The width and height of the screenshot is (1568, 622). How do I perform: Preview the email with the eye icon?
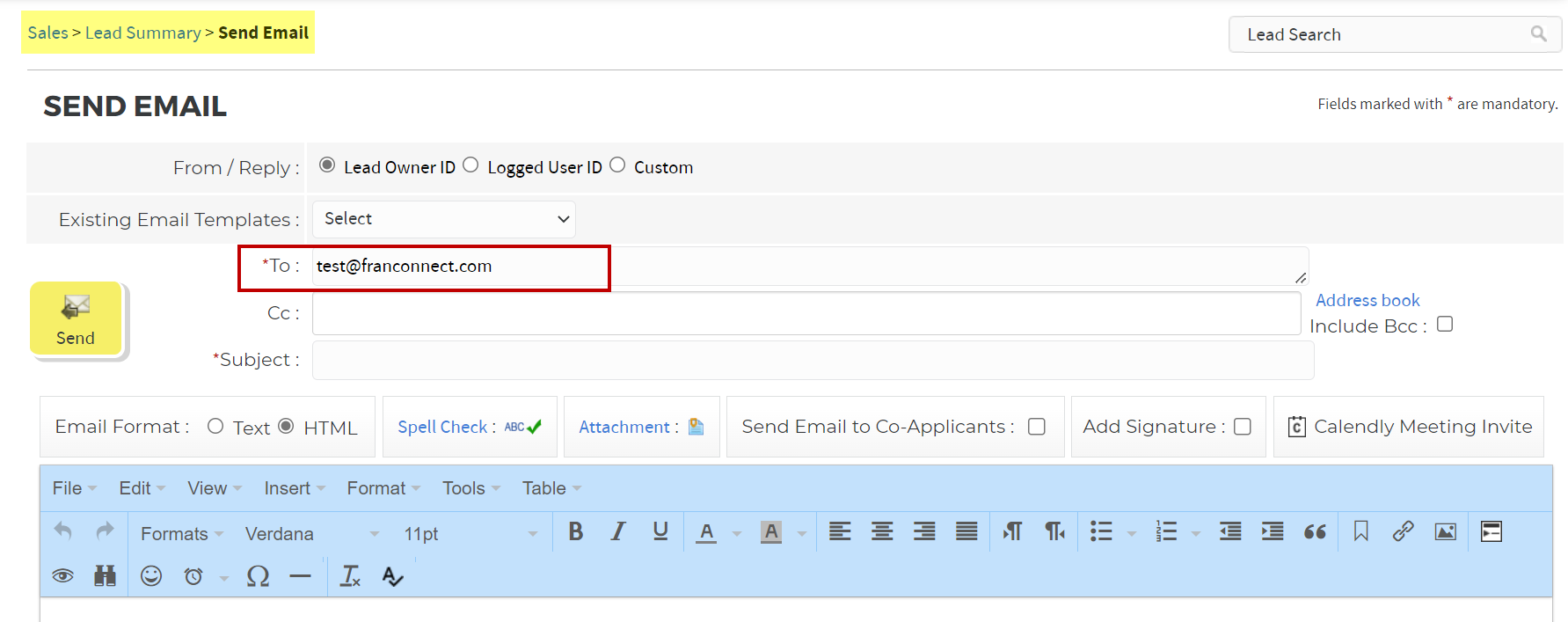[62, 576]
